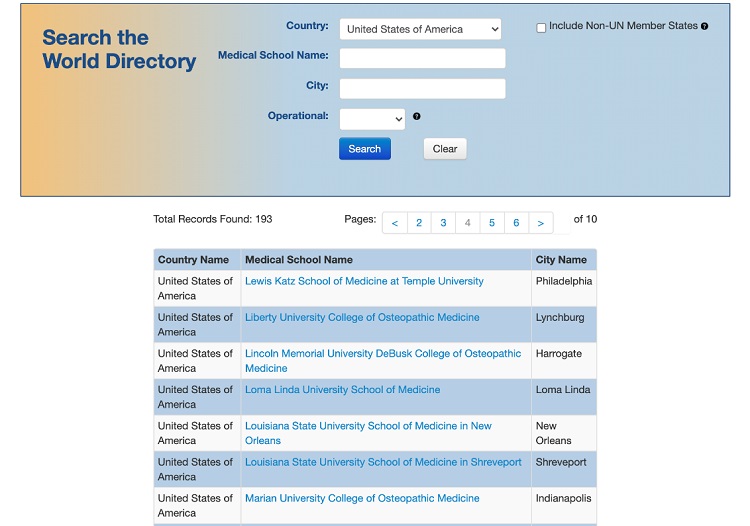Click the Search the World Directory heading
The height and width of the screenshot is (526, 750).
click(x=119, y=49)
